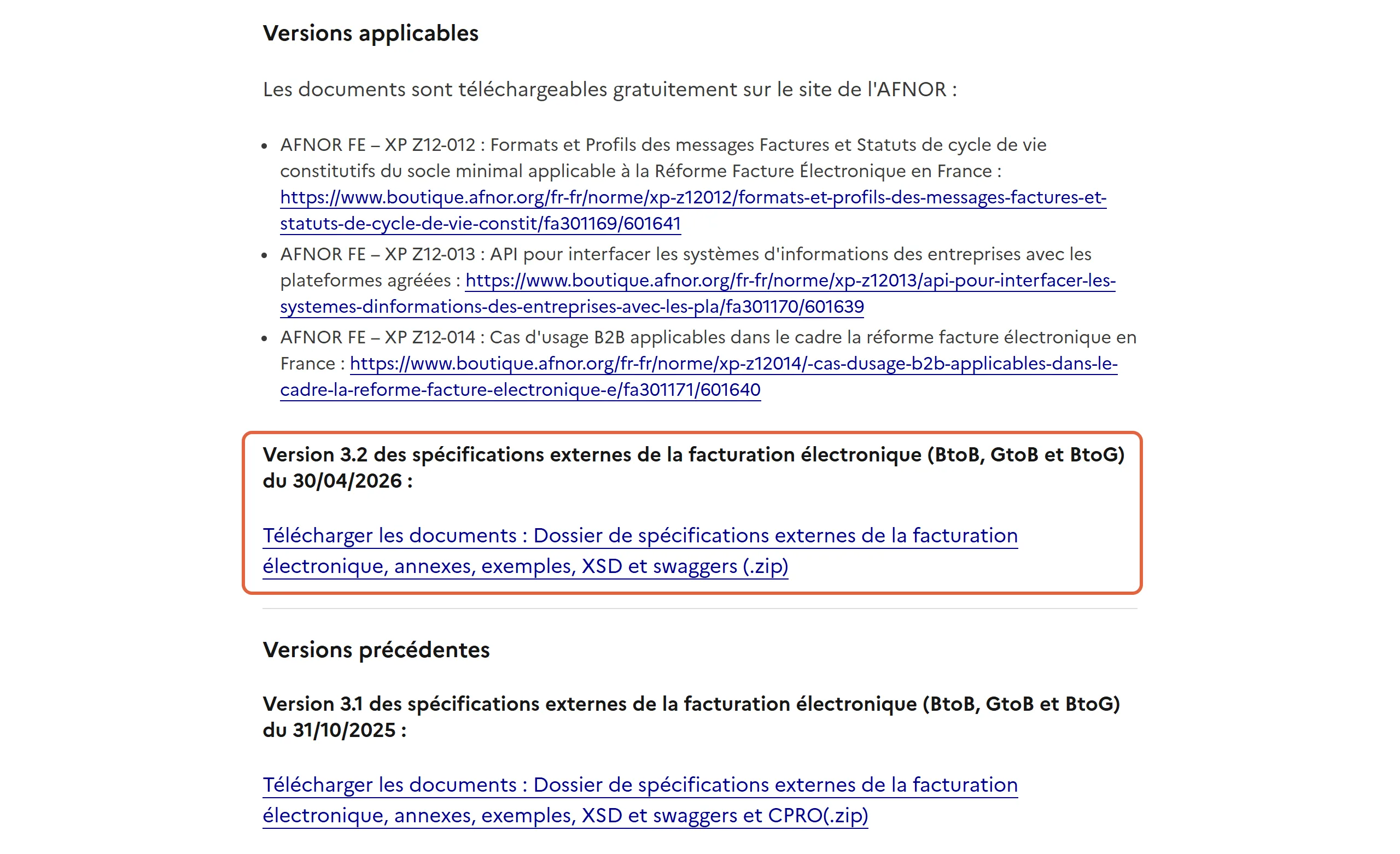The image size is (1400, 854).
Task: Click the Version 3.2 du 30/04/2026 title
Action: tap(693, 467)
